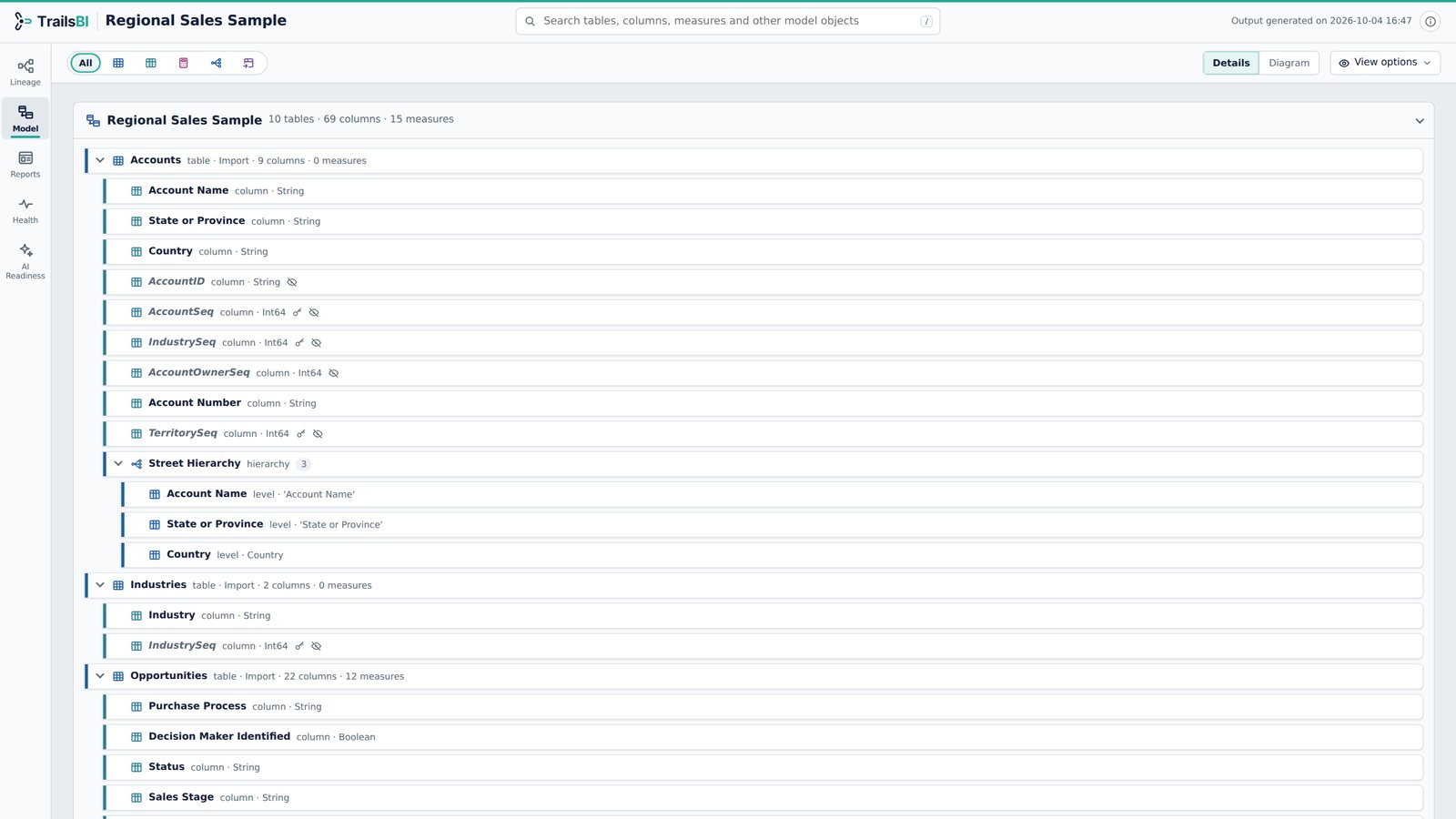
Task: Filter by tables icon in toolbar
Action: tap(118, 63)
